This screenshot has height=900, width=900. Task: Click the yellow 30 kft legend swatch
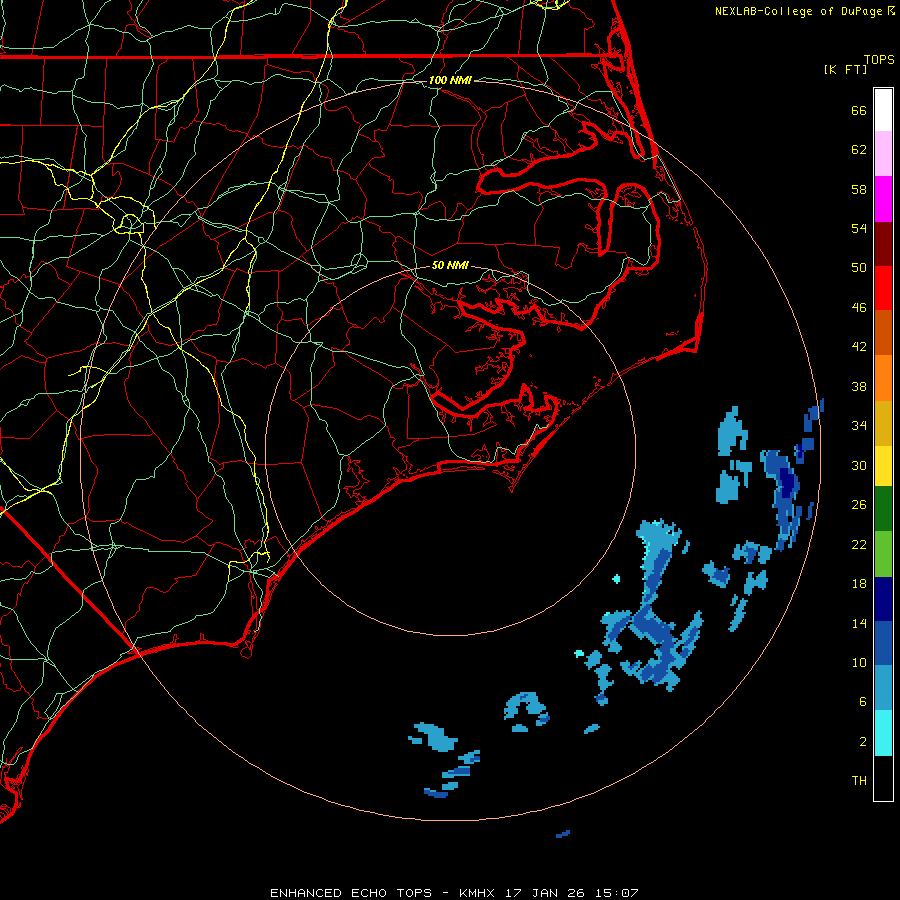(883, 465)
